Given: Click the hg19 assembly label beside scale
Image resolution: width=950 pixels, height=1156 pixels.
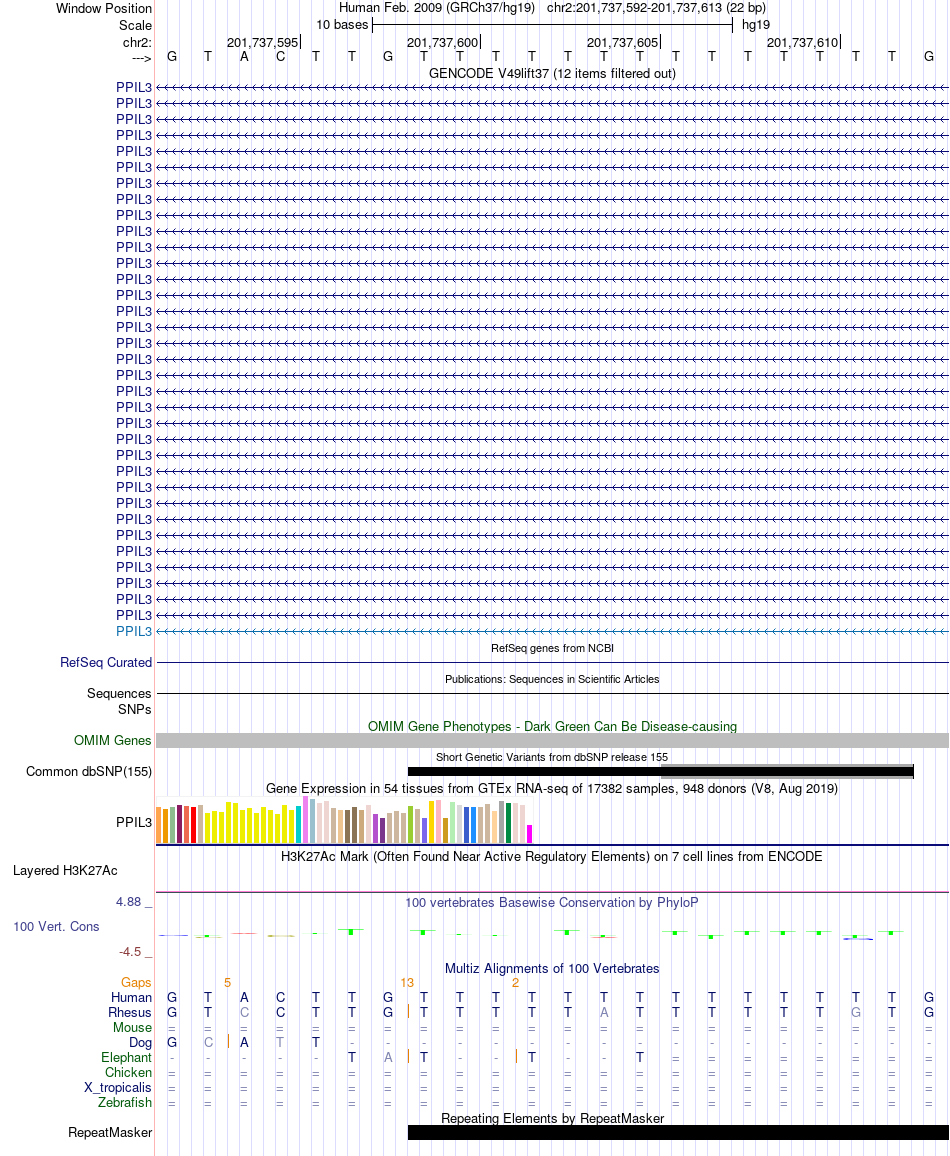Looking at the screenshot, I should (755, 24).
